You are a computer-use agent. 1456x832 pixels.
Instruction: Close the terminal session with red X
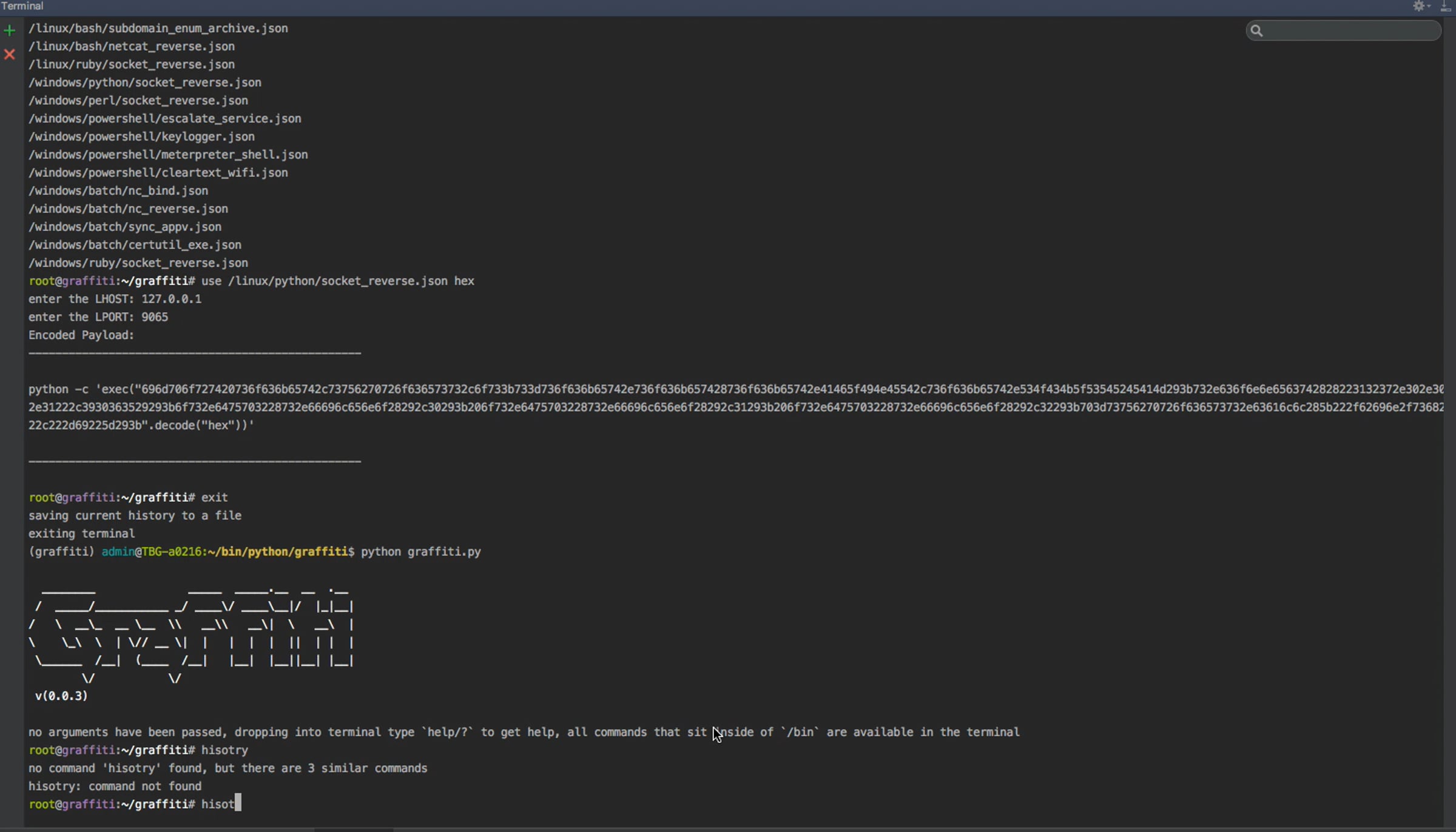click(x=9, y=55)
